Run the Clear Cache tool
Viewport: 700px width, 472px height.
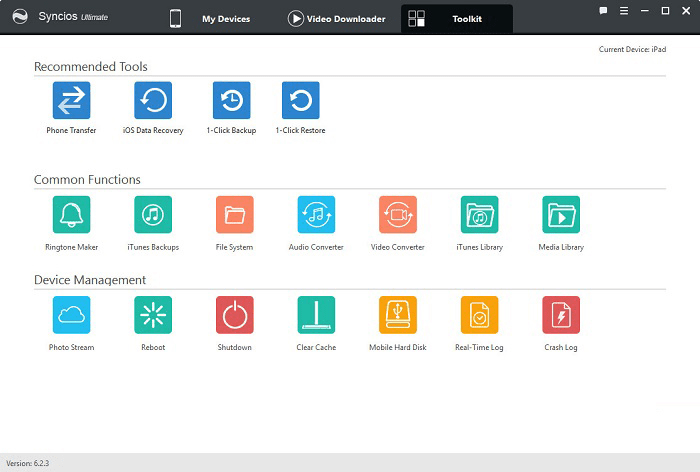[316, 315]
